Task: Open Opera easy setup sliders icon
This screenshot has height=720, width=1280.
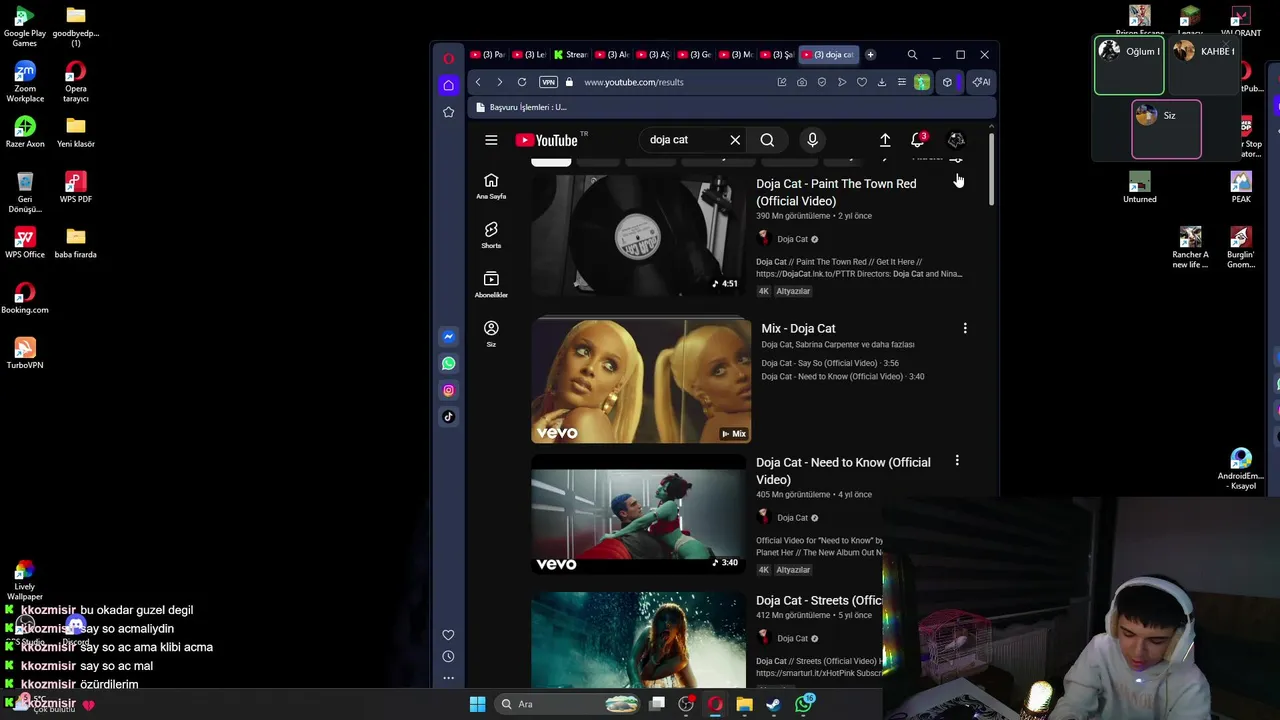Action: 902,82
